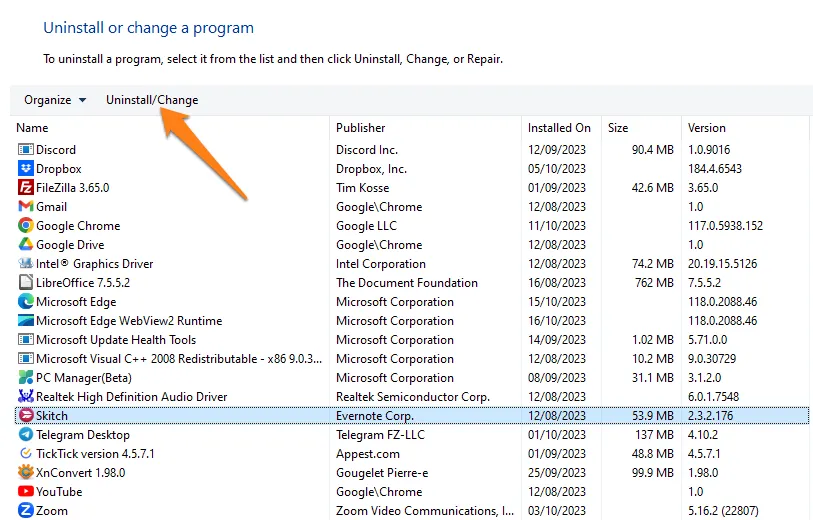The width and height of the screenshot is (813, 520).
Task: Click Realtek High Definition Audio Driver icon
Action: [x=25, y=397]
